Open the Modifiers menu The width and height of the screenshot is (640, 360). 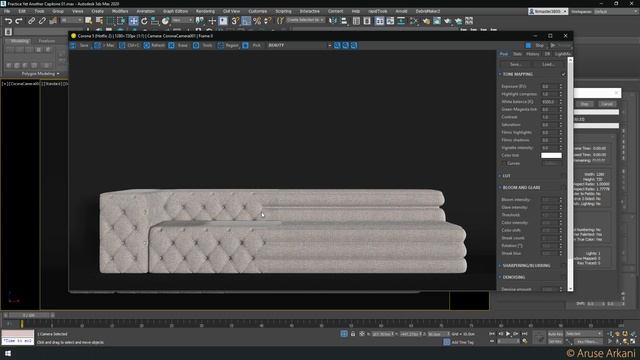(120, 11)
